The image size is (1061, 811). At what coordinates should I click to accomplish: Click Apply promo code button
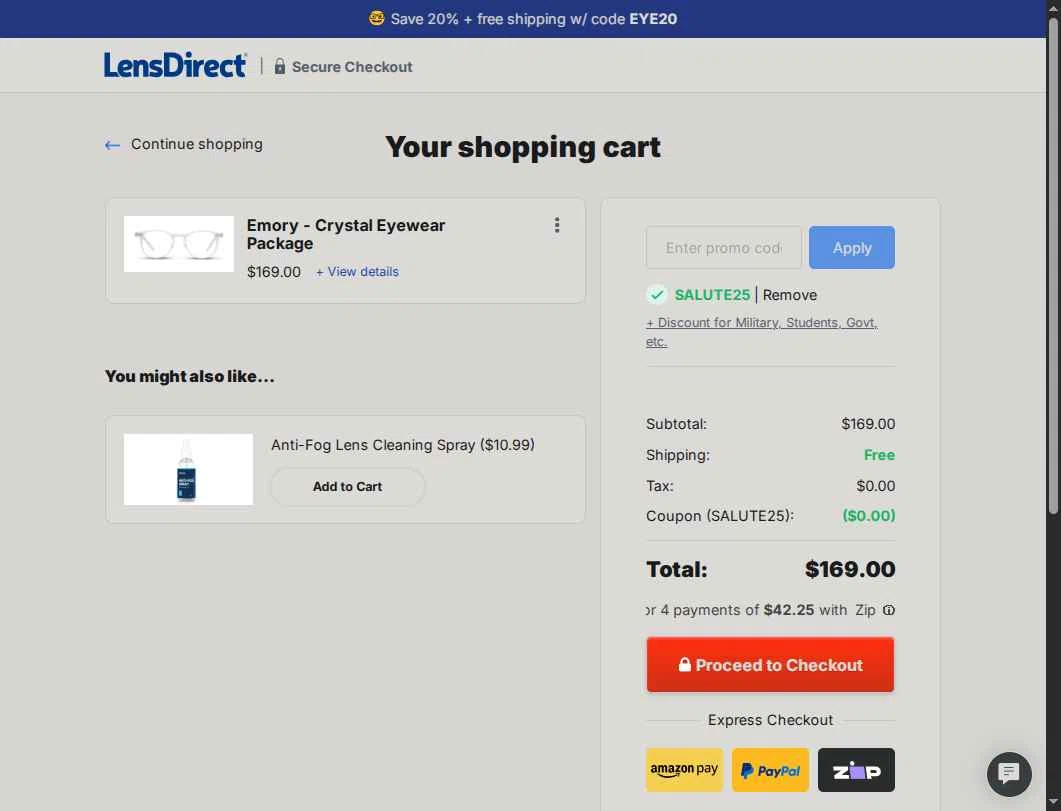(x=852, y=248)
